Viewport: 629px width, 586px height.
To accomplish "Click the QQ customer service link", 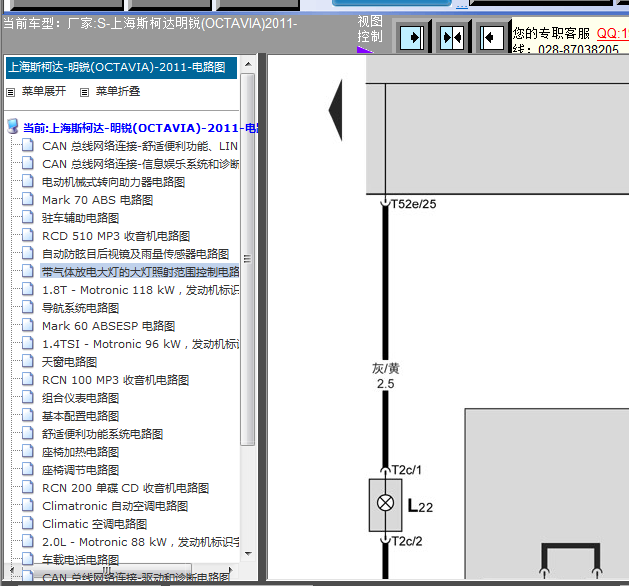I will pyautogui.click(x=613, y=33).
